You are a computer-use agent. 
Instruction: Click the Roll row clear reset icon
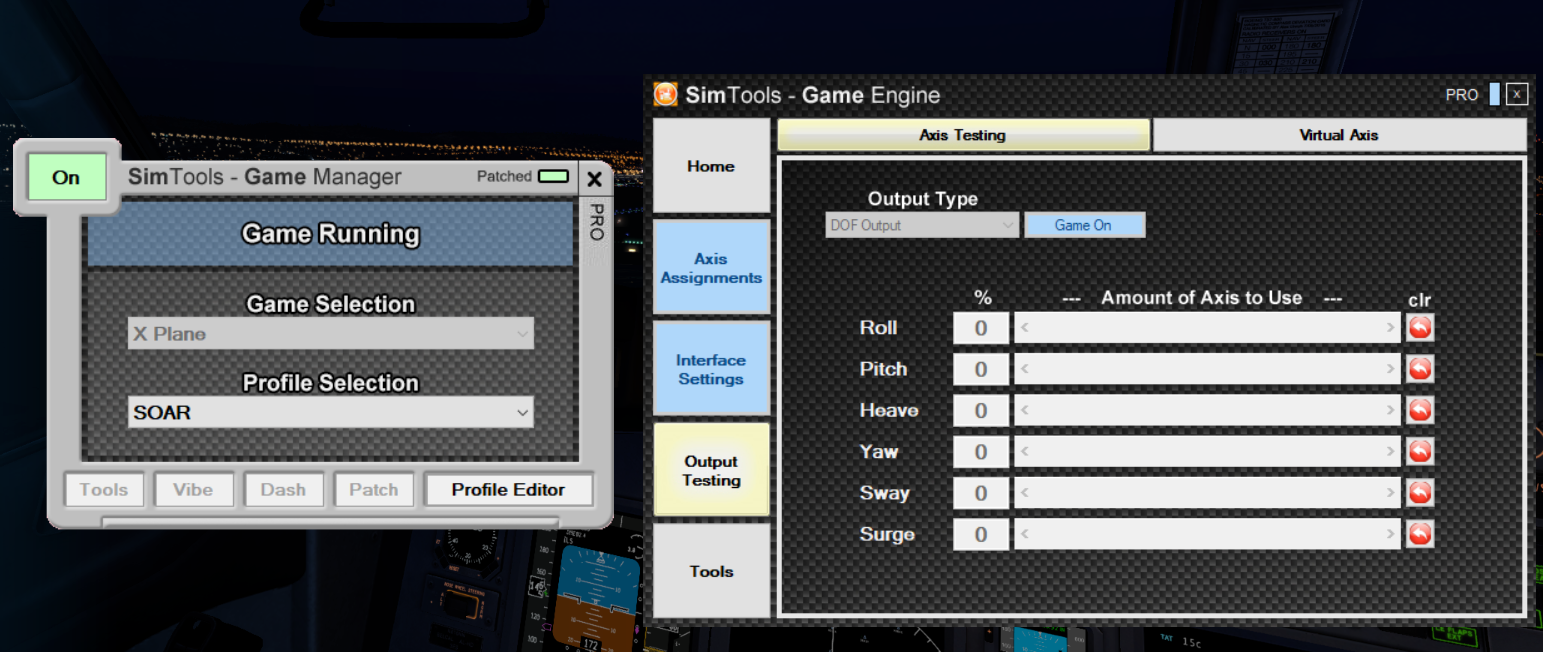point(1420,327)
